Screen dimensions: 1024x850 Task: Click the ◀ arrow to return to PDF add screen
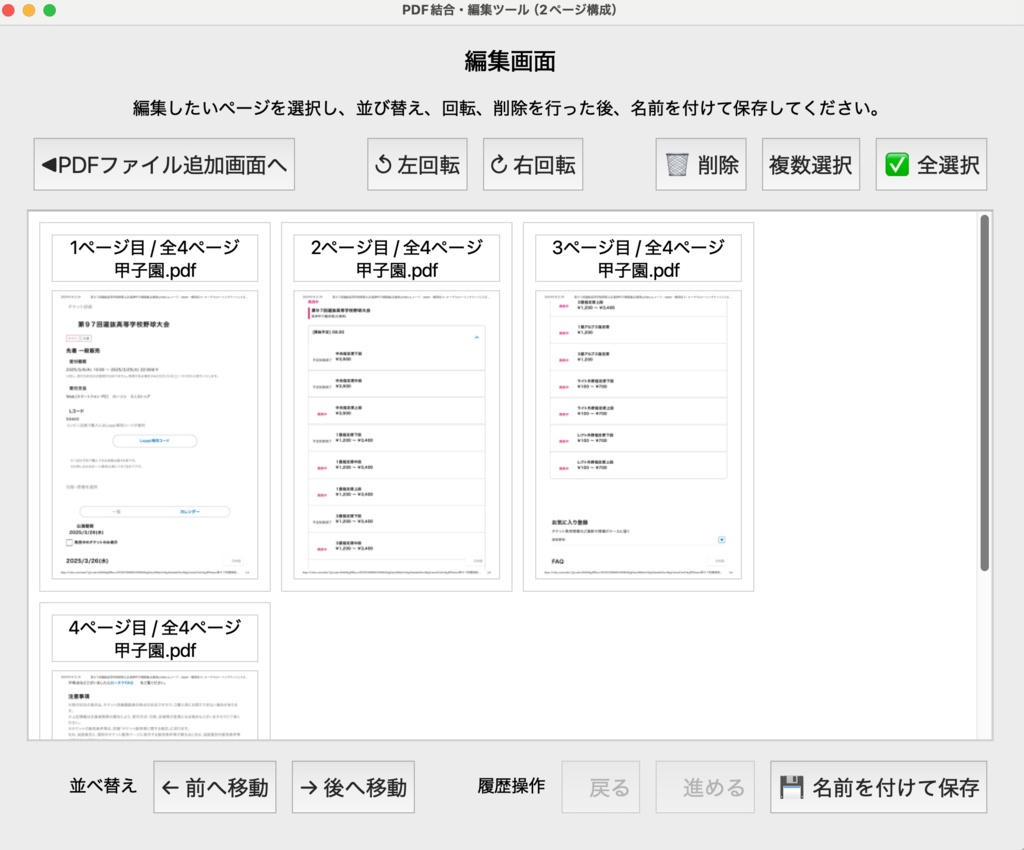(x=47, y=164)
